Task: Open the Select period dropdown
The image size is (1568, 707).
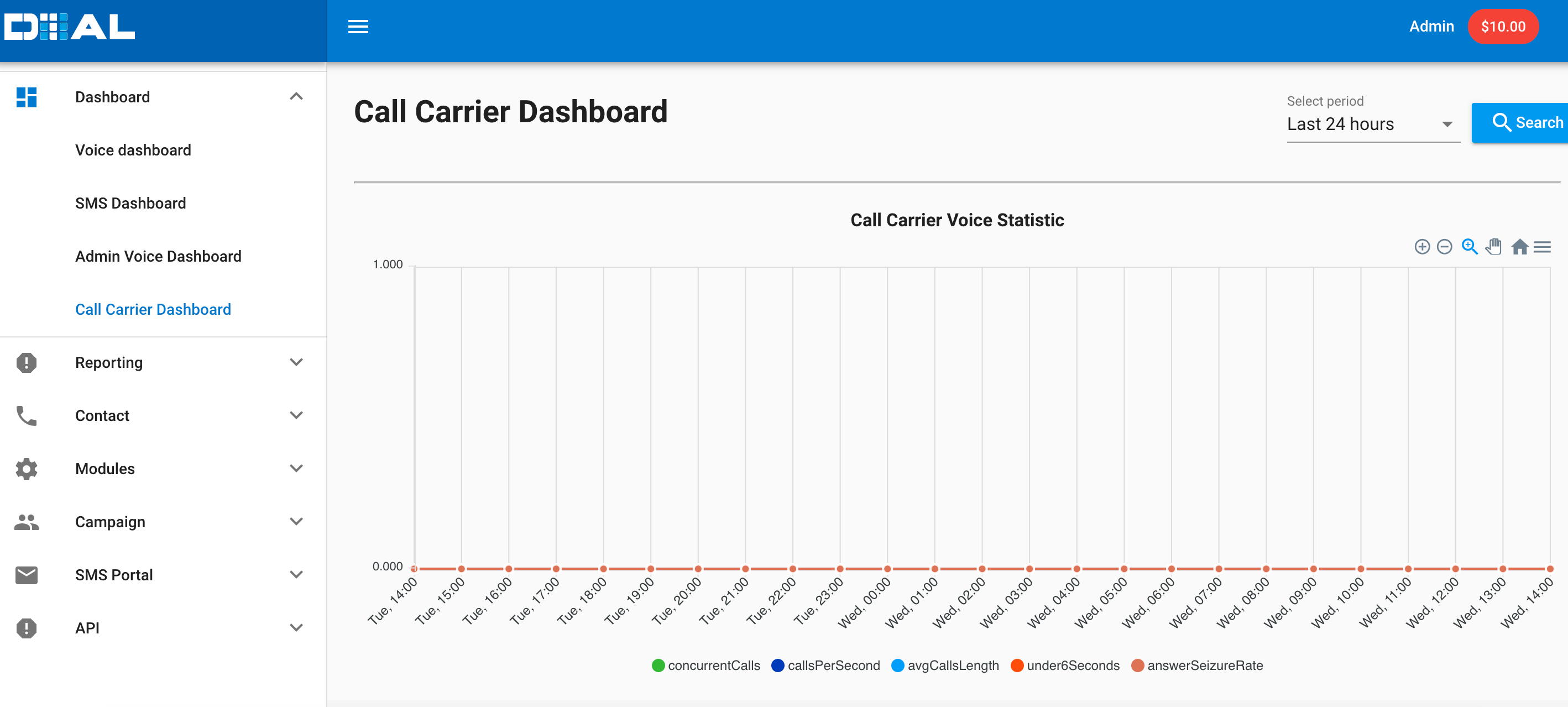Action: (x=1373, y=124)
